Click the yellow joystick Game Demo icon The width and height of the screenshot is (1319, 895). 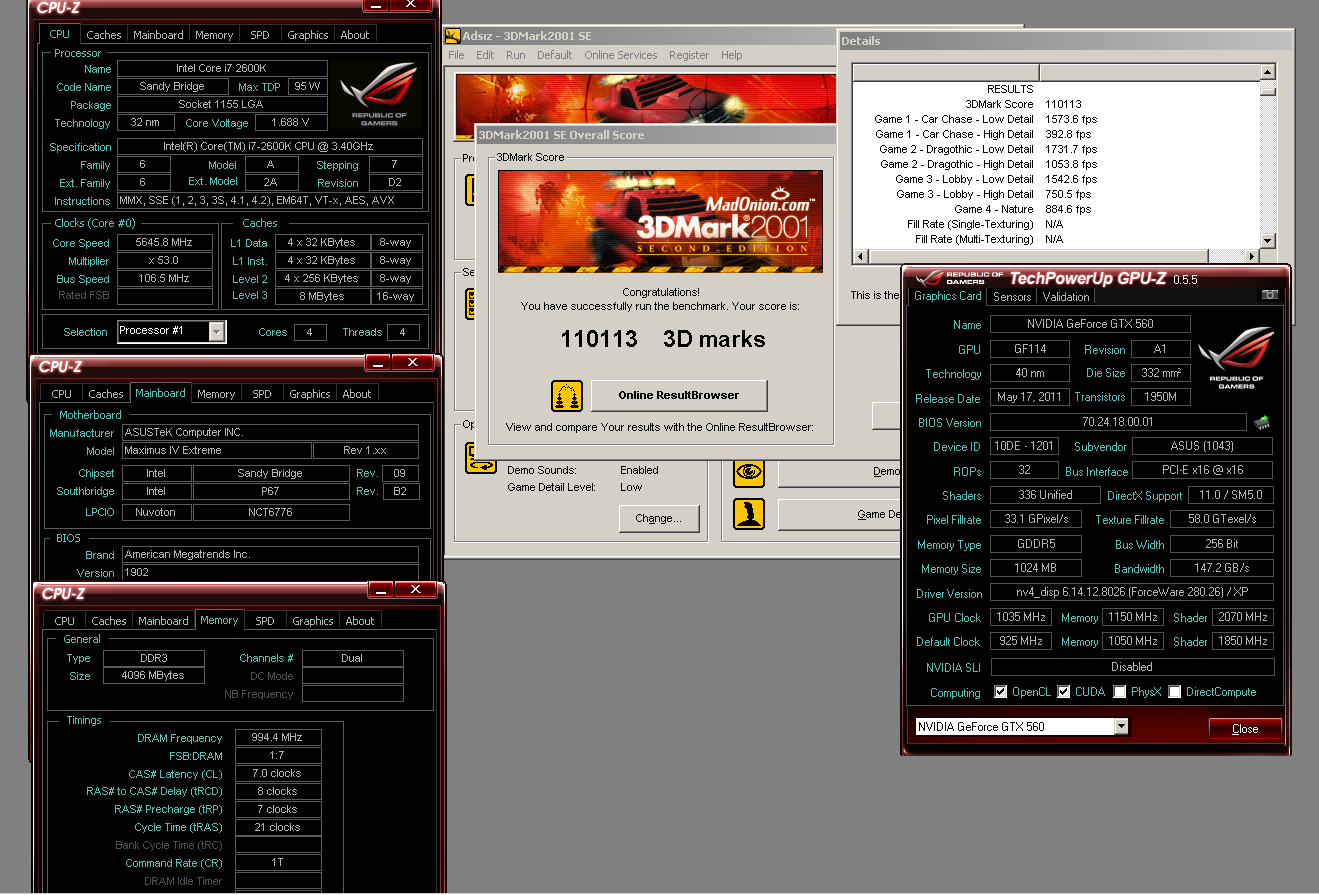point(749,514)
